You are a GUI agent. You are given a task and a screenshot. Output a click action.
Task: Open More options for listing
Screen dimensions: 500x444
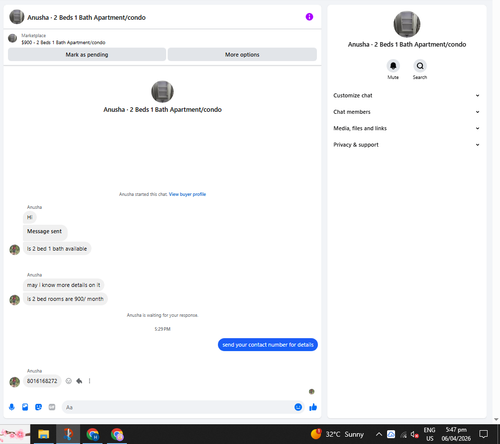[242, 54]
